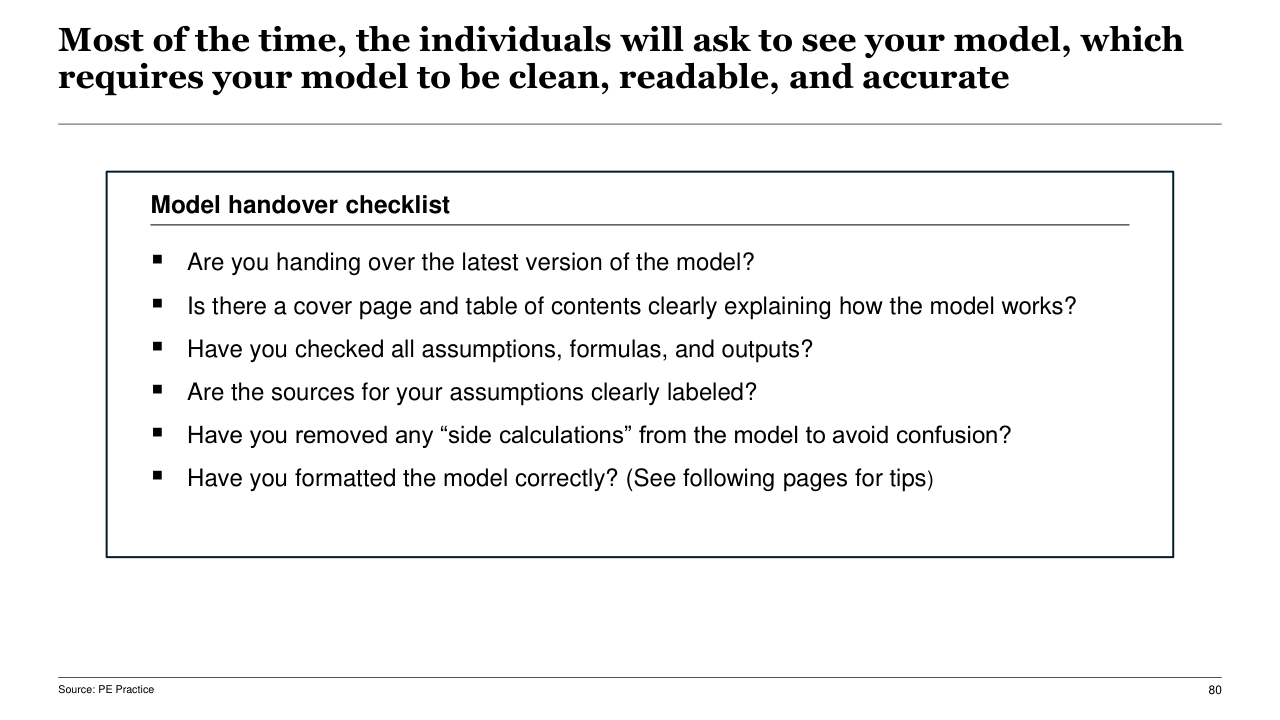Click bullet marker before "Are the sources"
This screenshot has height=720, width=1280.
point(158,391)
